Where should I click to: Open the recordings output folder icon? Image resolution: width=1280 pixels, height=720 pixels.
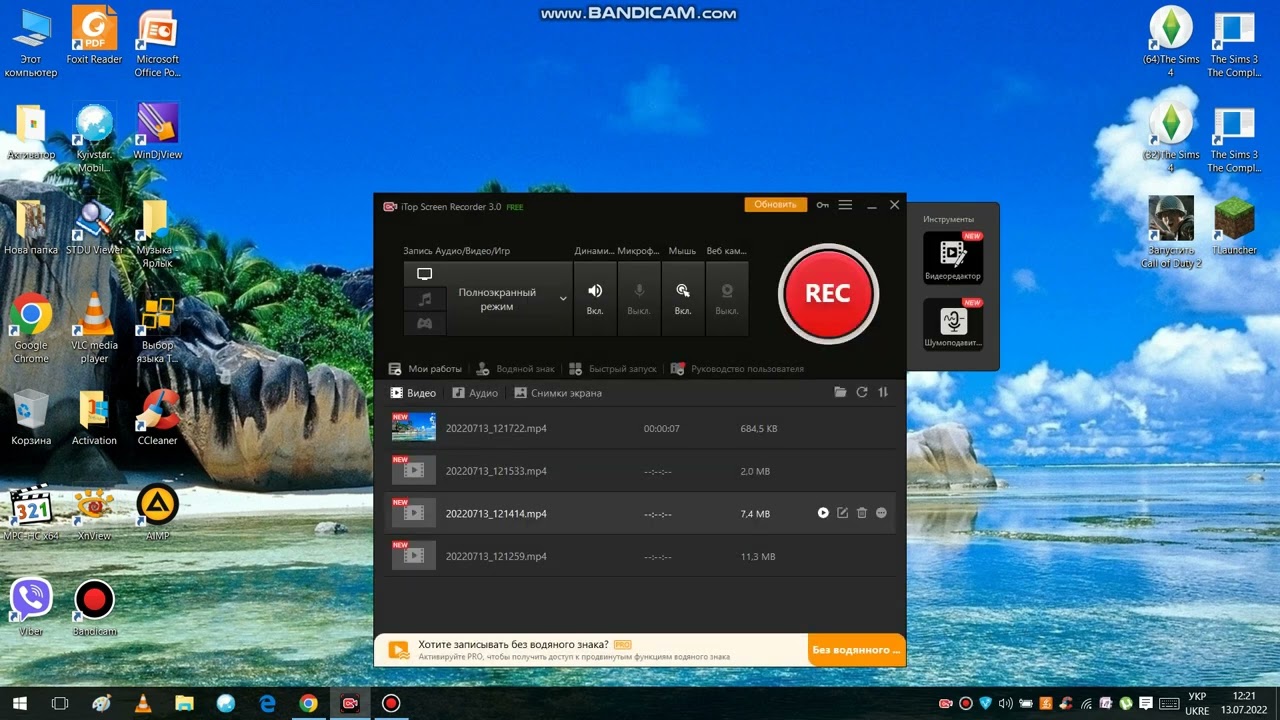click(x=841, y=392)
